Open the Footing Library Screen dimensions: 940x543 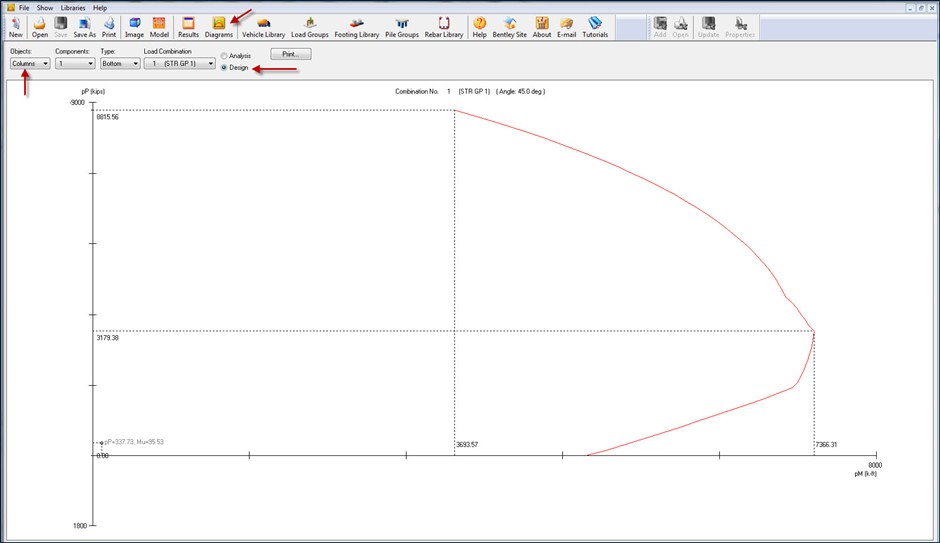[x=356, y=26]
